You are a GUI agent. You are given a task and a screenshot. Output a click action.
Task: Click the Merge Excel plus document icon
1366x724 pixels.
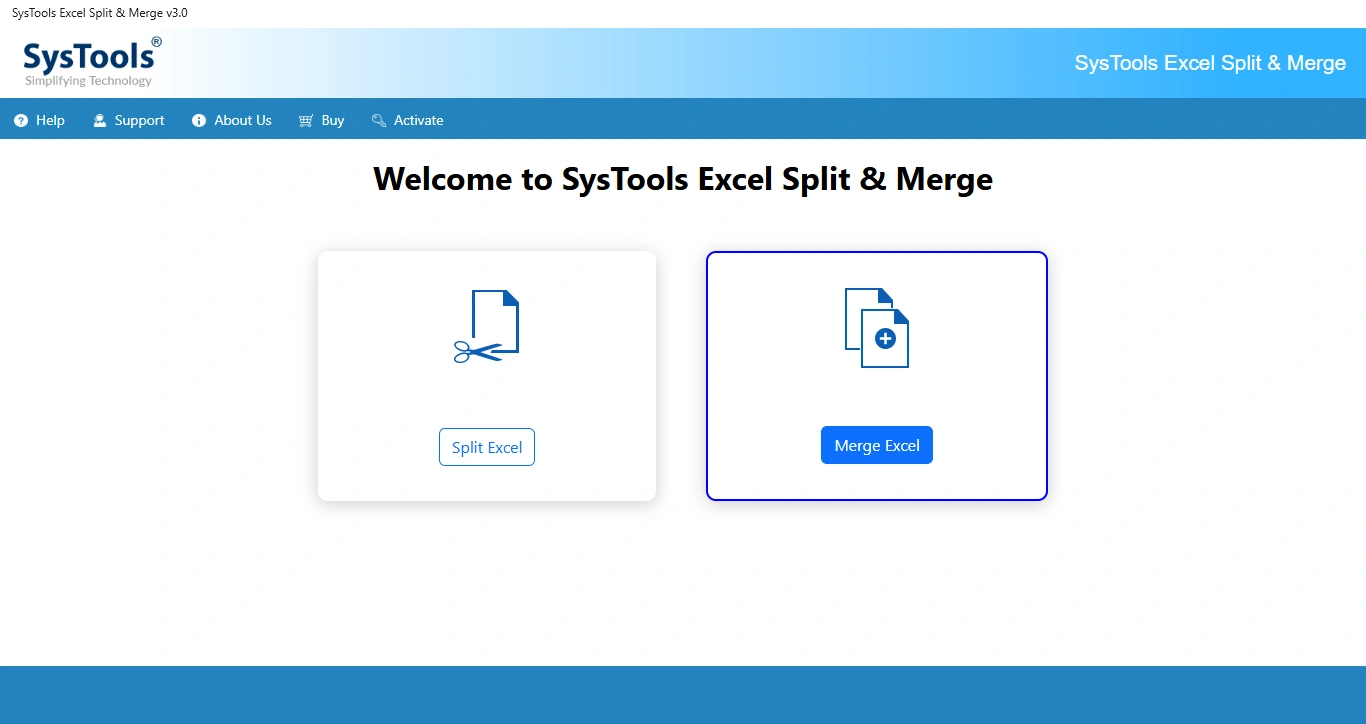[877, 327]
